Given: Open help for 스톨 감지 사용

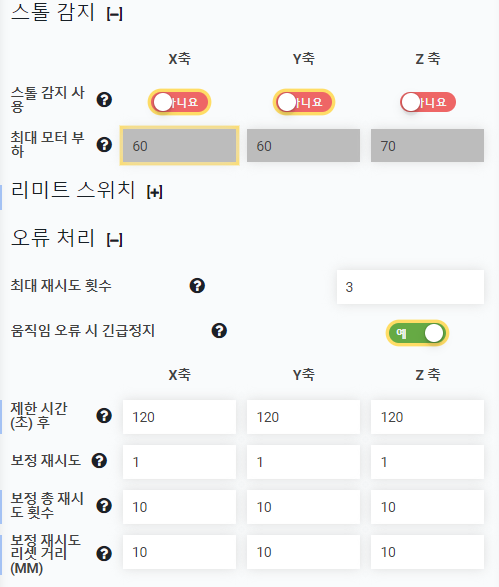Looking at the screenshot, I should (104, 100).
